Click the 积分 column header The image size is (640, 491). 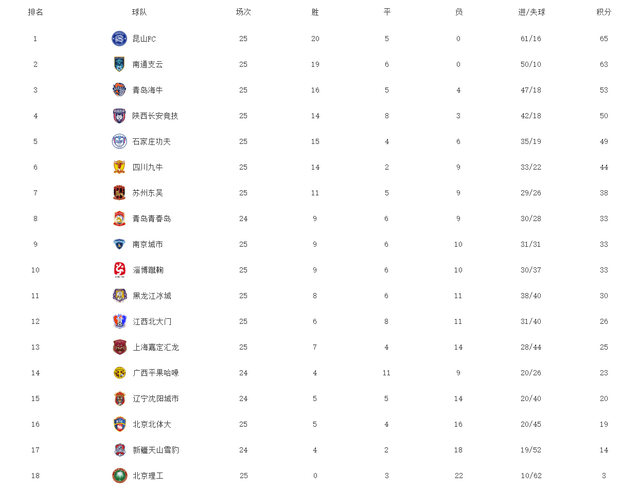[x=604, y=12]
